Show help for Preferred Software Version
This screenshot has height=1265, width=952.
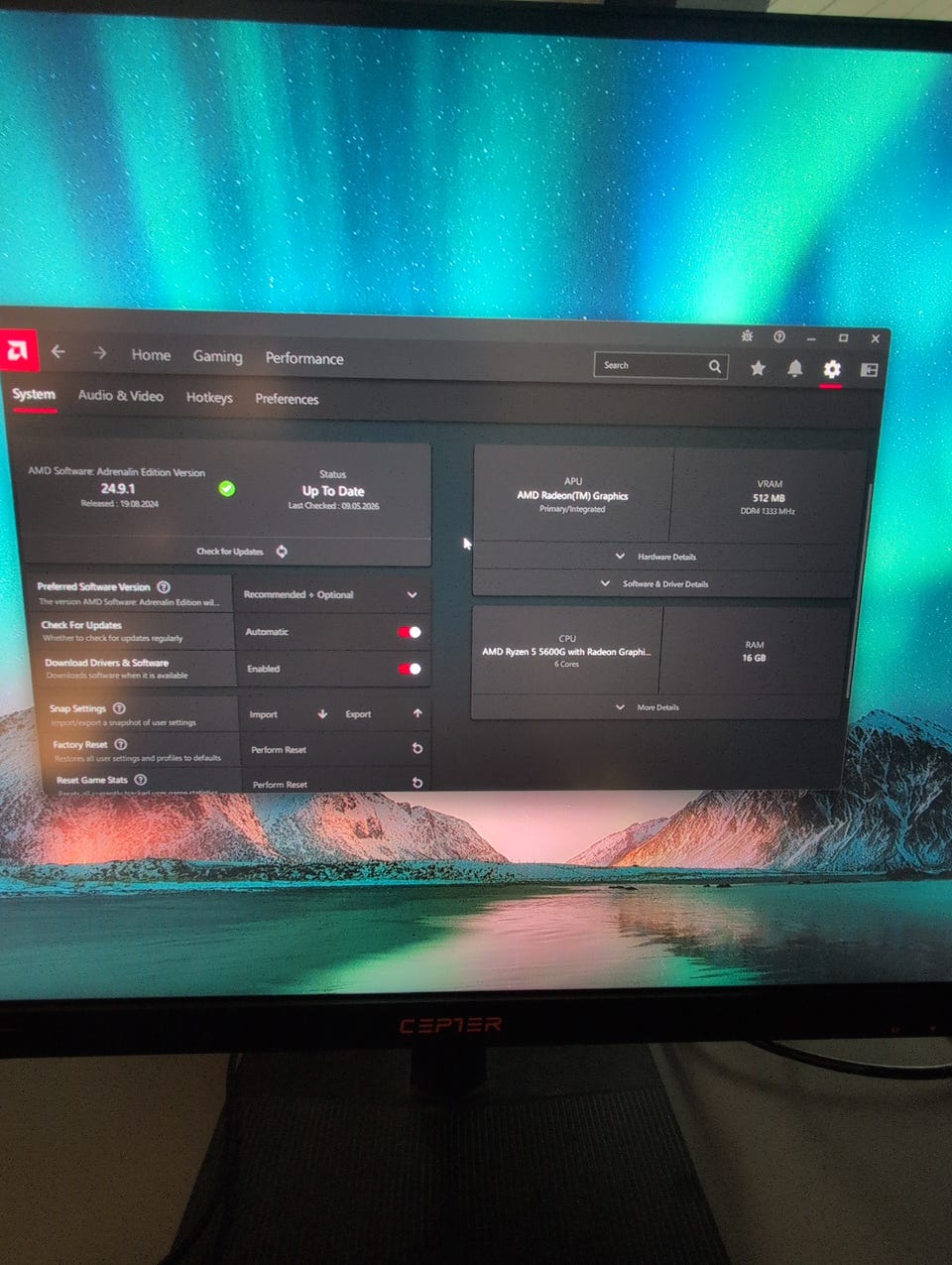164,586
